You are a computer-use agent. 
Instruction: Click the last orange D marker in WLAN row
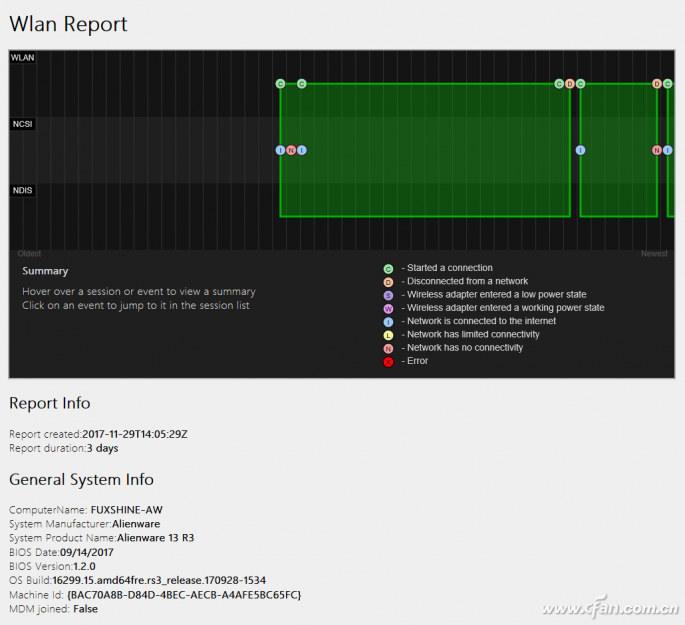657,83
